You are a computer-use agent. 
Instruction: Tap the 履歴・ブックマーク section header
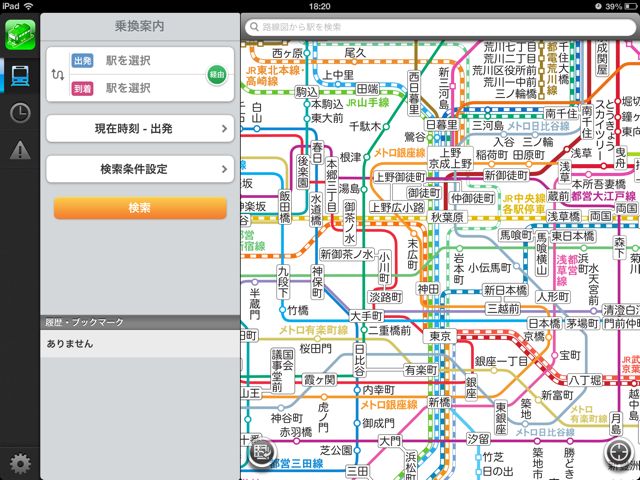point(140,322)
